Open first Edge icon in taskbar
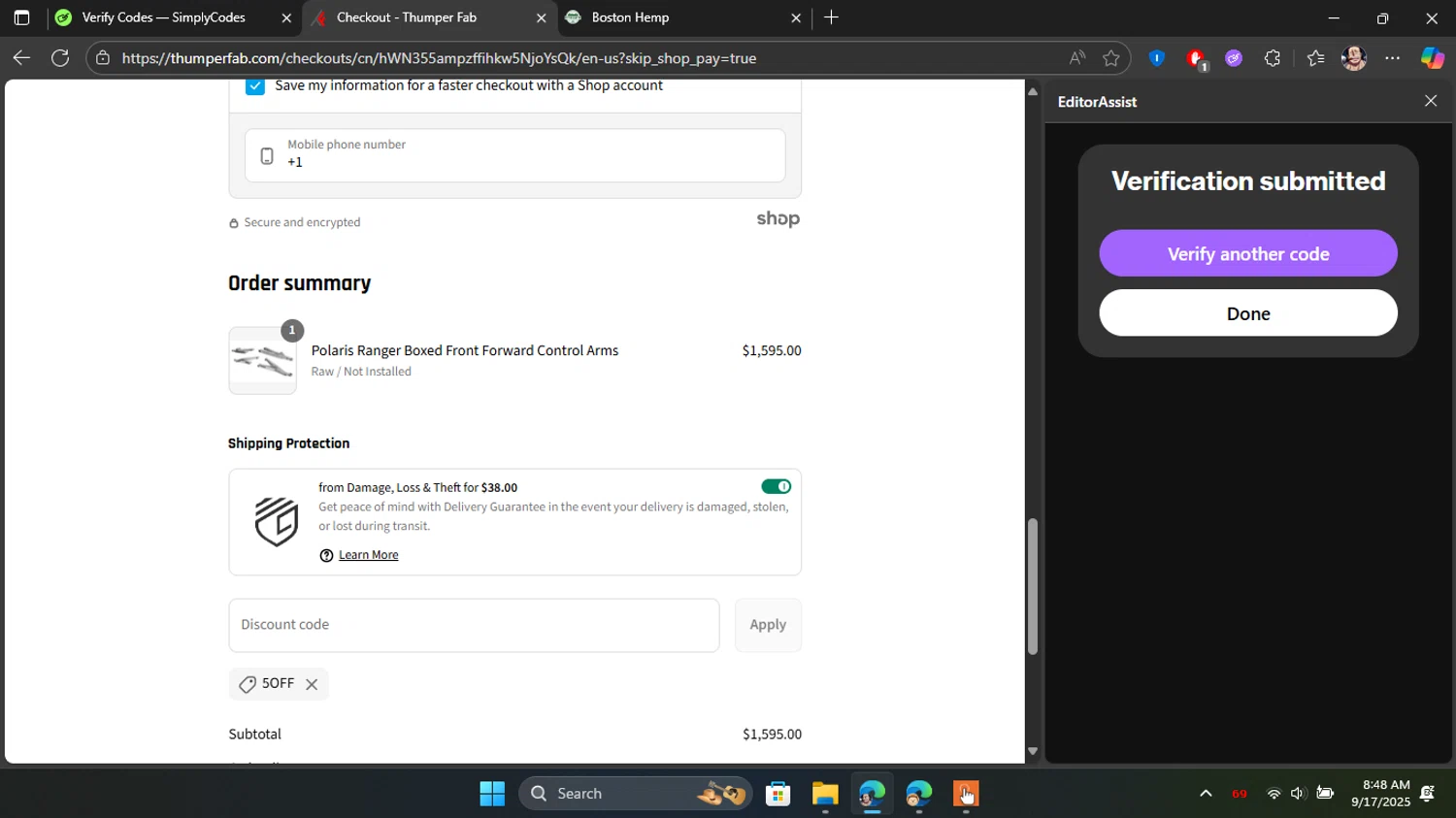The height and width of the screenshot is (818, 1456). (872, 794)
